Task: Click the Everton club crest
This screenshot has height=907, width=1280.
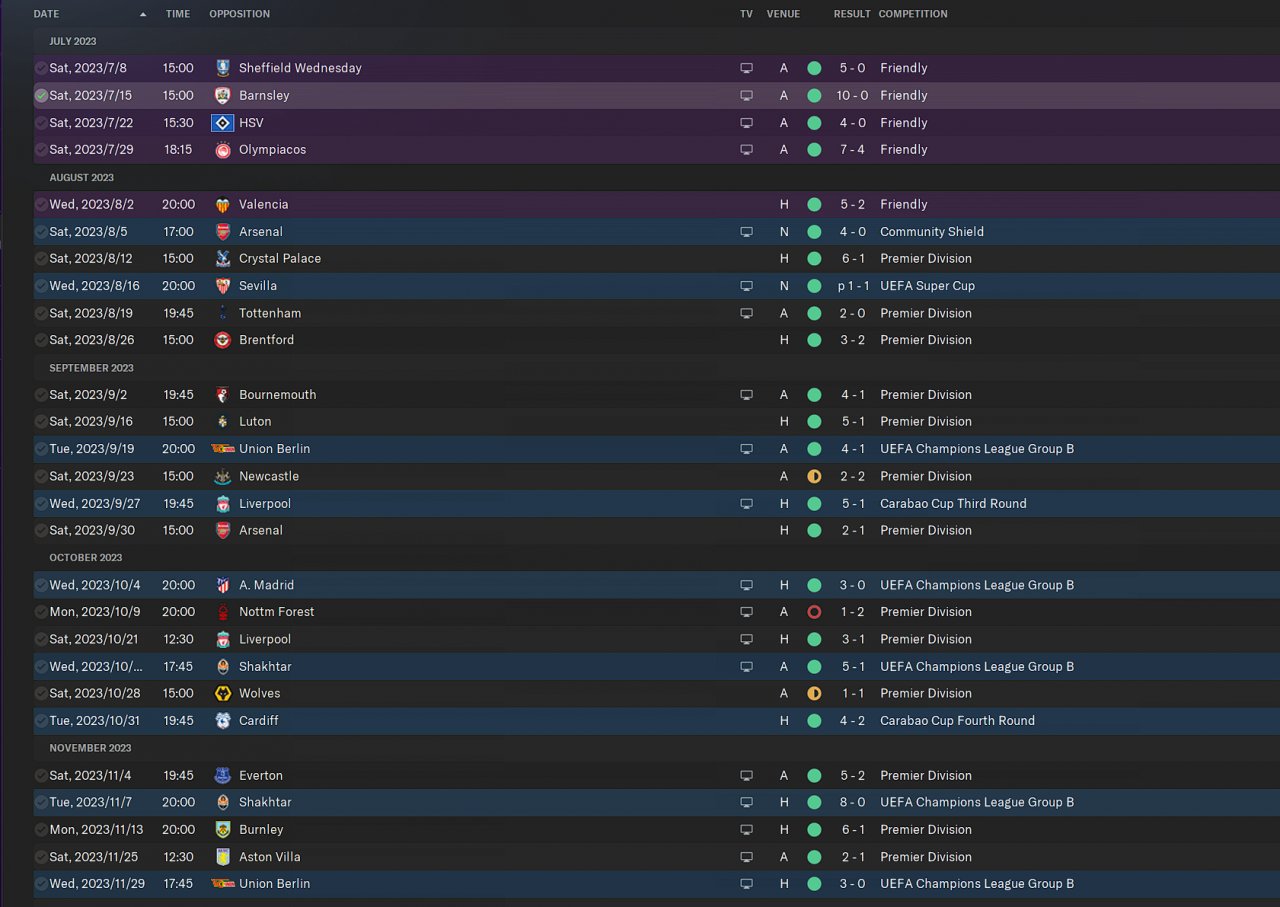Action: coord(223,776)
